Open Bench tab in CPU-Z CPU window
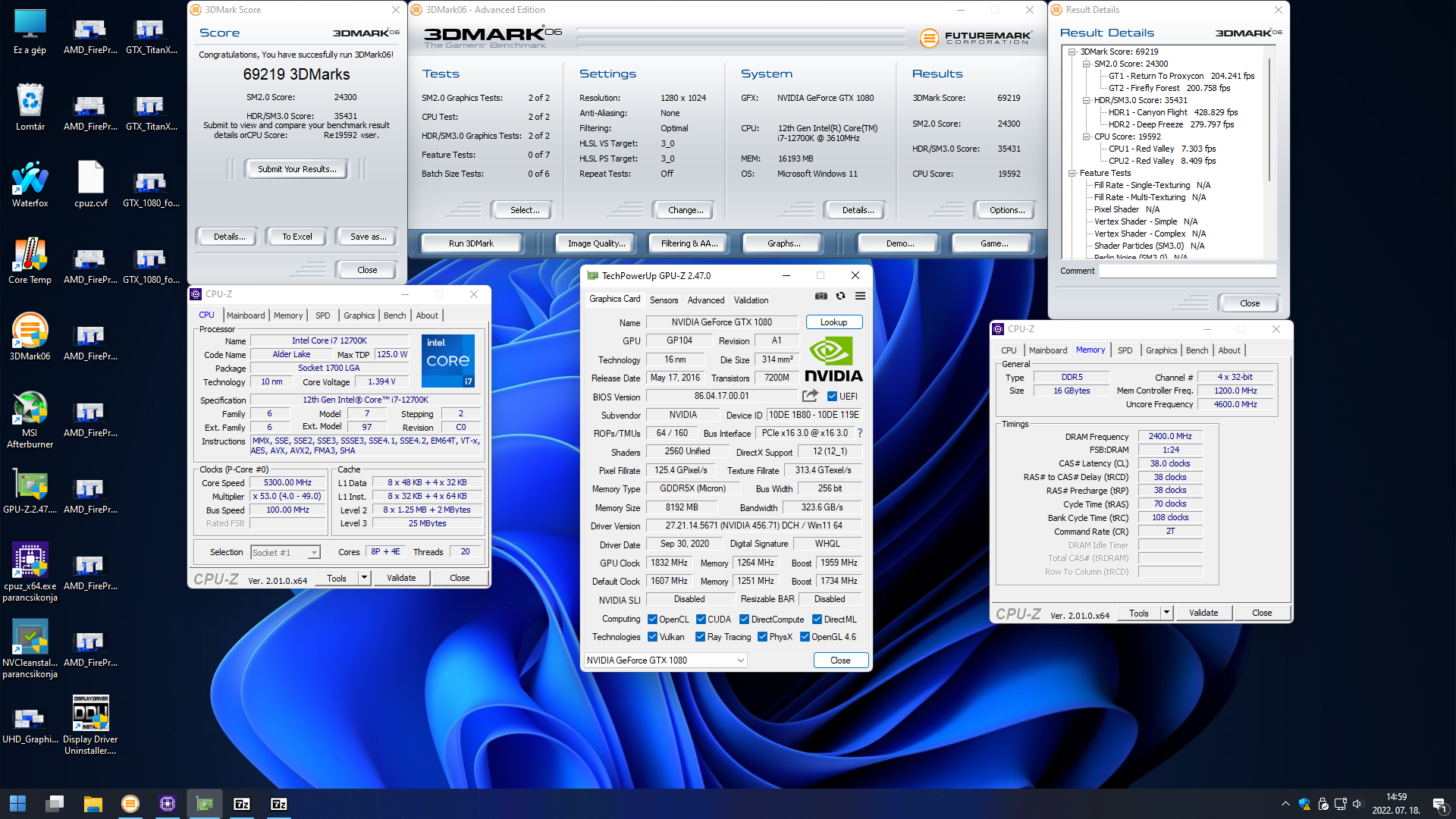 pos(394,315)
